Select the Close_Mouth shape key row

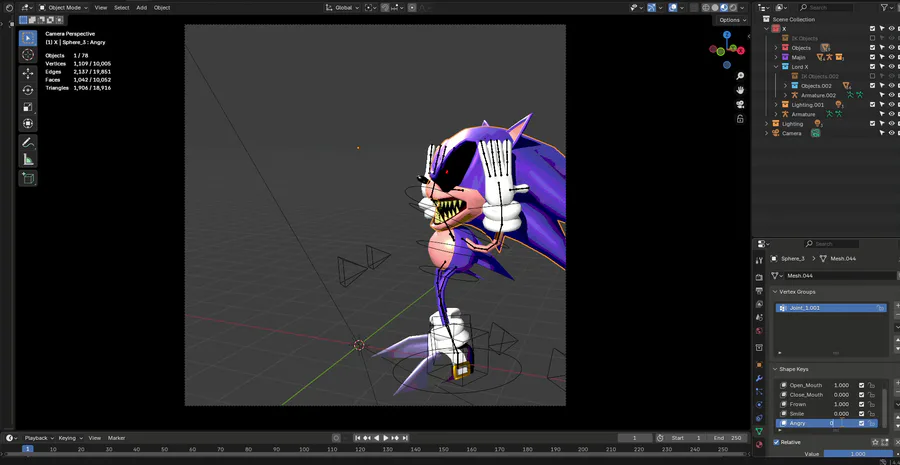827,395
